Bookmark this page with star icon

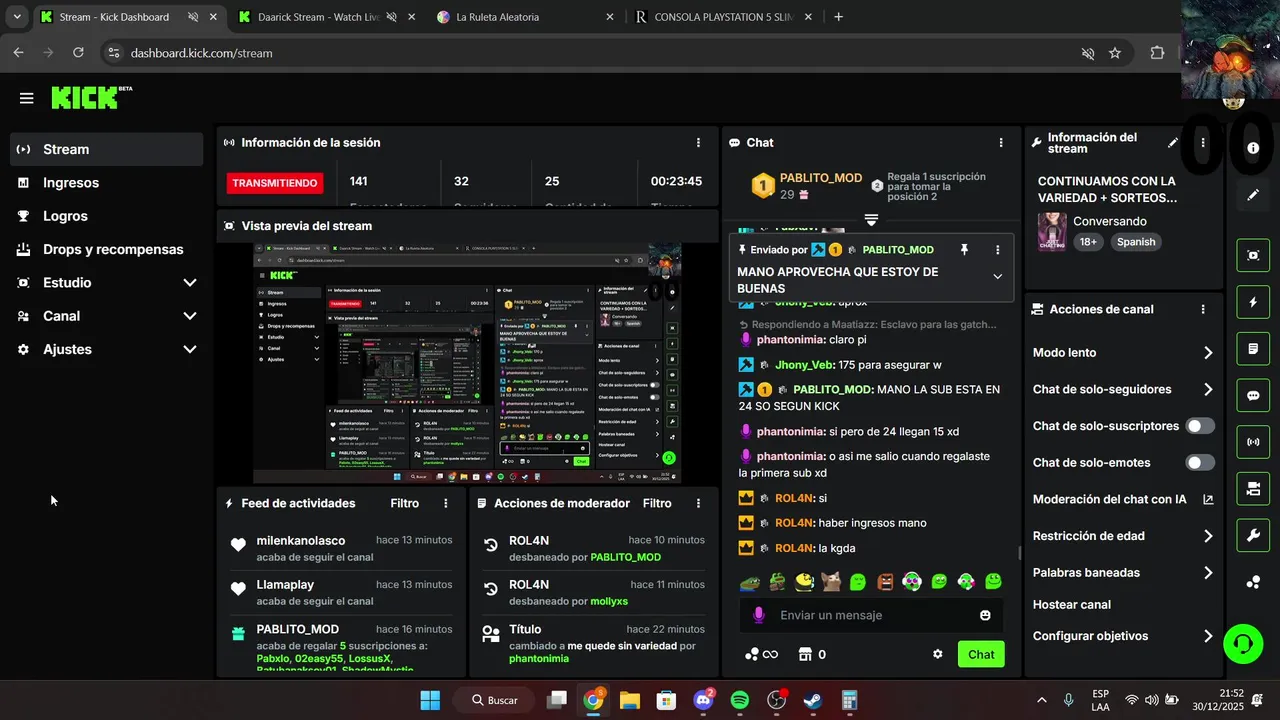1115,53
